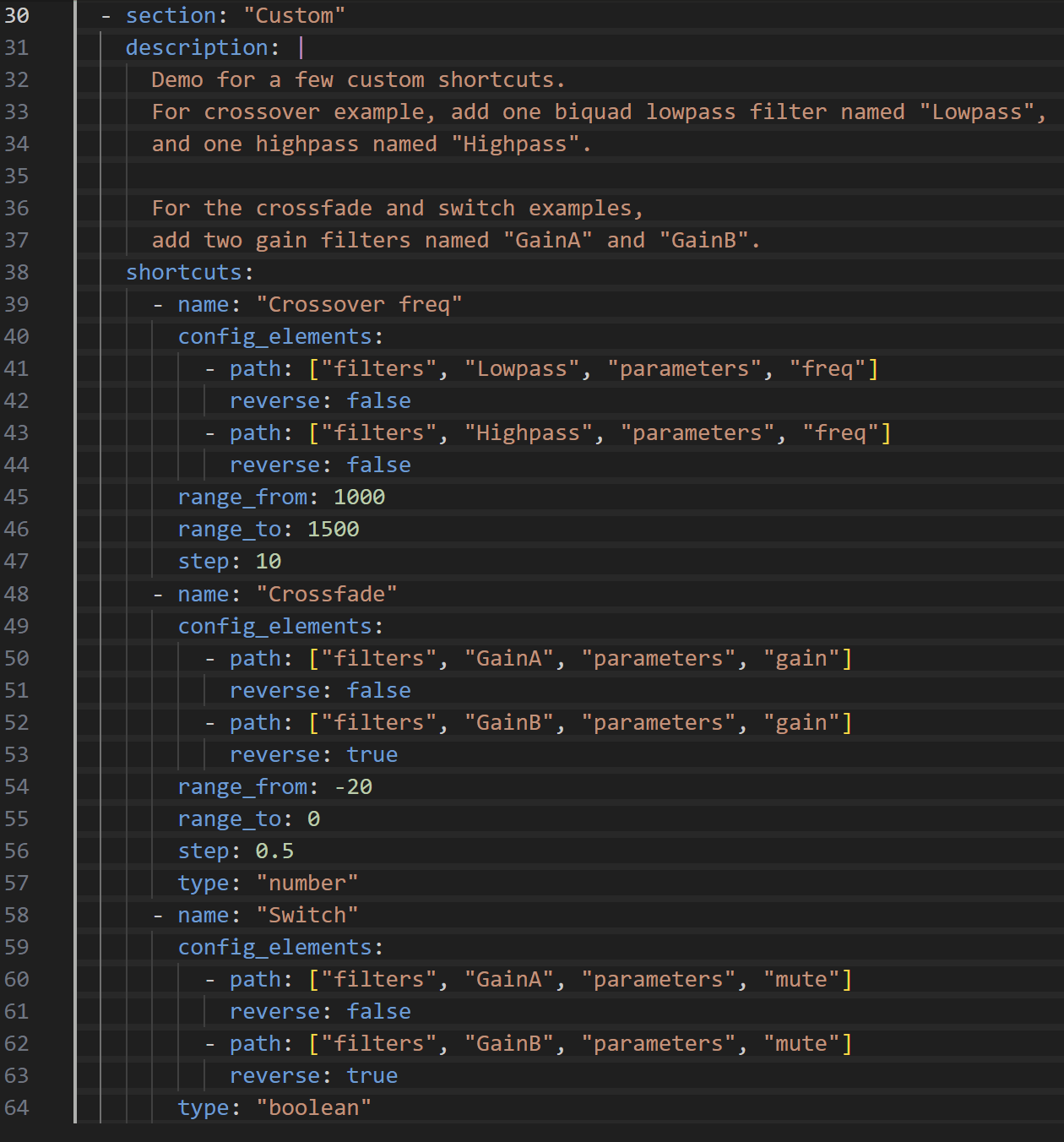This screenshot has width=1064, height=1142.
Task: Click the range_to value 0
Action: tap(313, 819)
